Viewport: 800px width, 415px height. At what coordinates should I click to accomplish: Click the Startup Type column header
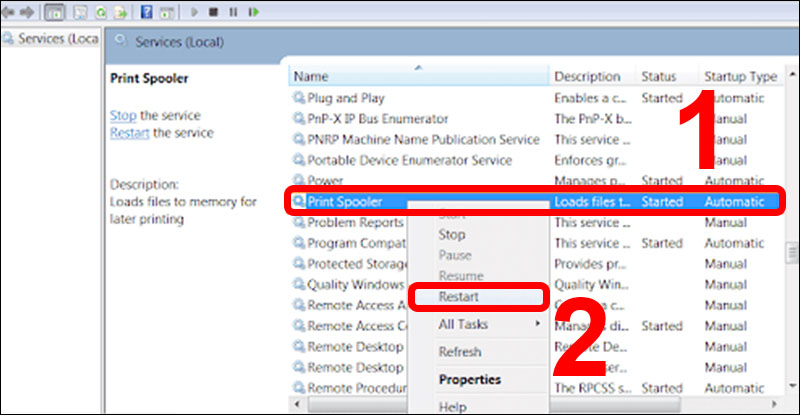[739, 76]
